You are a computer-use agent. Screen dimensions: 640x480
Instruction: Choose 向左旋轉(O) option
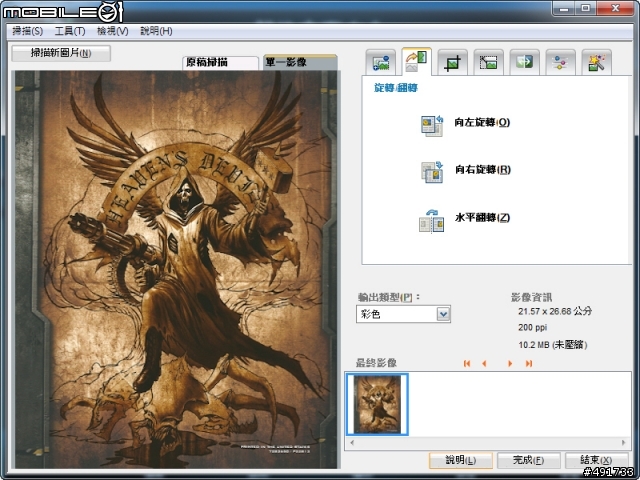point(482,122)
